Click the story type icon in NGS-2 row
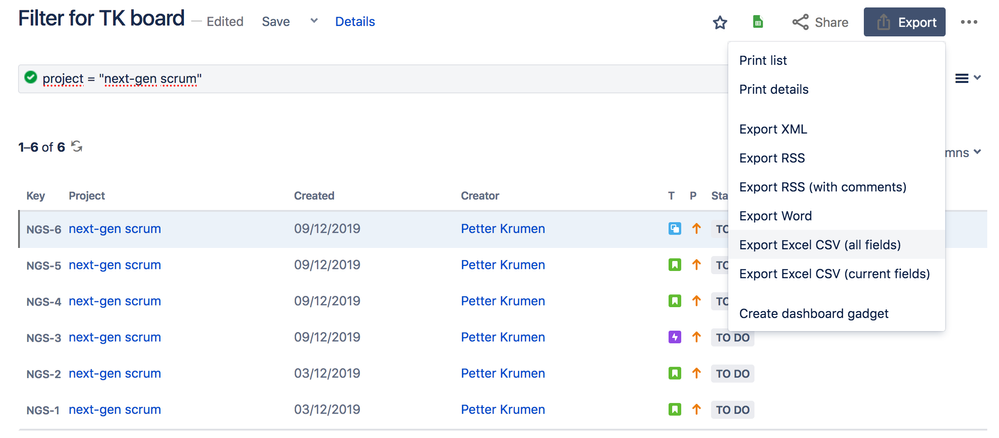Viewport: 999px width, 438px height. pos(675,373)
